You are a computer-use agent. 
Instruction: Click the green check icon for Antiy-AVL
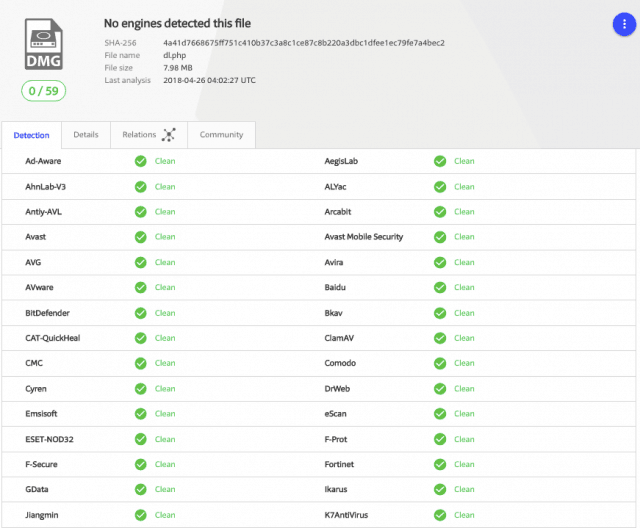(140, 212)
